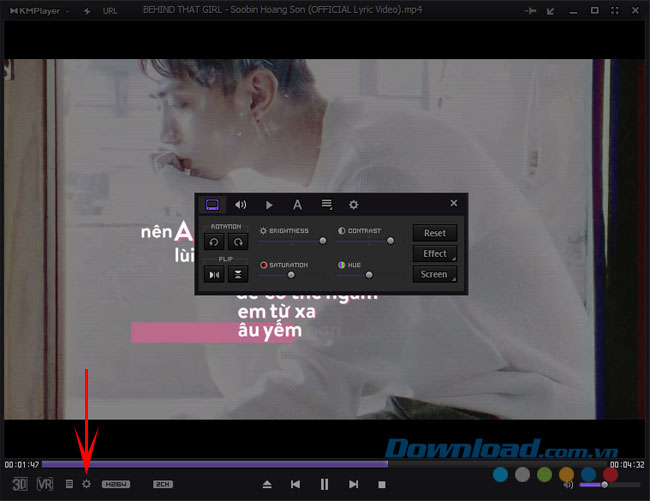Viewport: 650px width, 501px height.
Task: Click the H264 video codec badge
Action: [x=116, y=484]
